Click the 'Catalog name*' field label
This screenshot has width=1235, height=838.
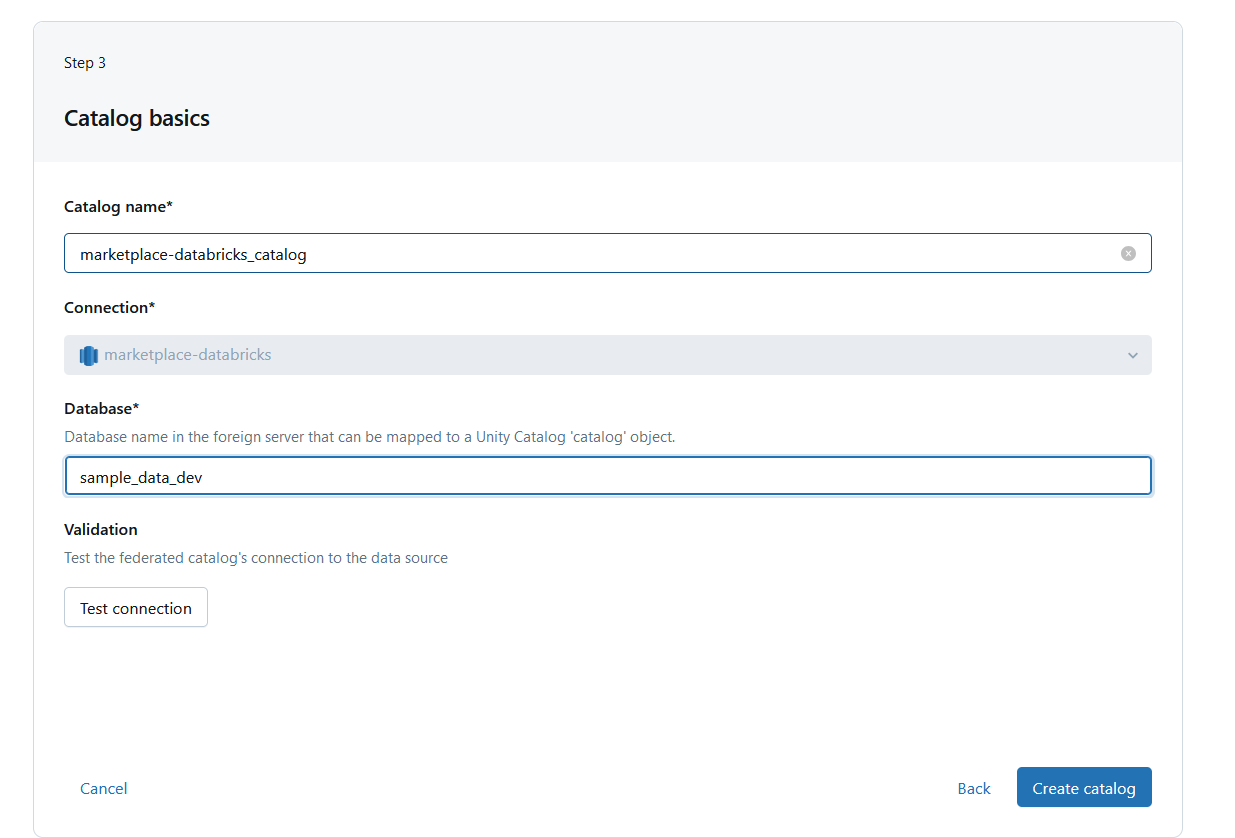(118, 206)
